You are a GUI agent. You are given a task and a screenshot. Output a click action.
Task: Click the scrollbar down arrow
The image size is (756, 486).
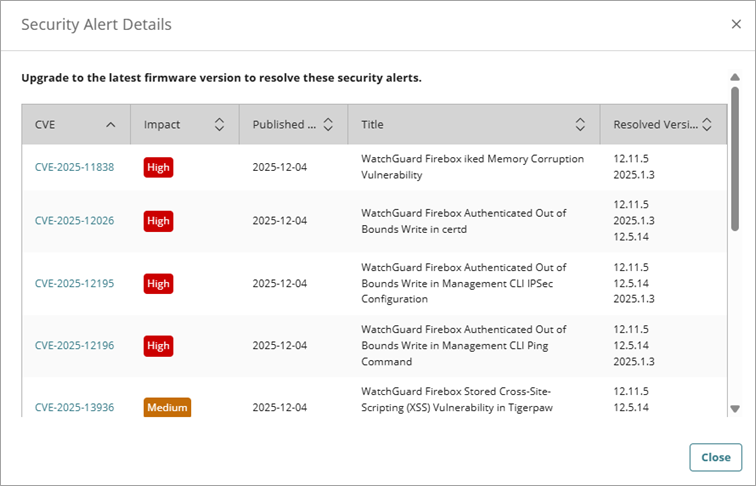[735, 409]
